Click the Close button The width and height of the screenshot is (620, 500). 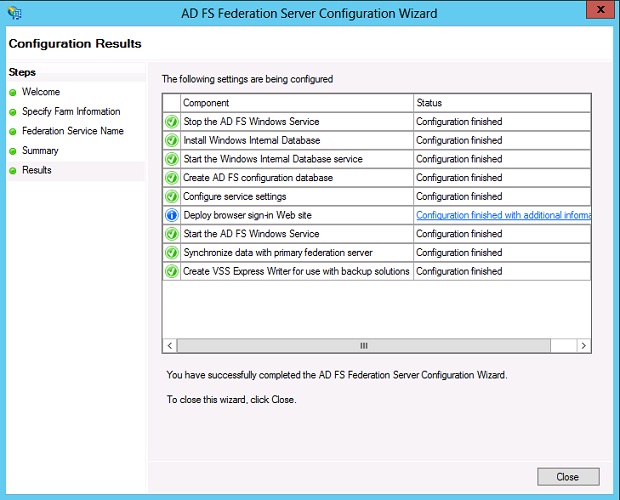click(x=568, y=477)
